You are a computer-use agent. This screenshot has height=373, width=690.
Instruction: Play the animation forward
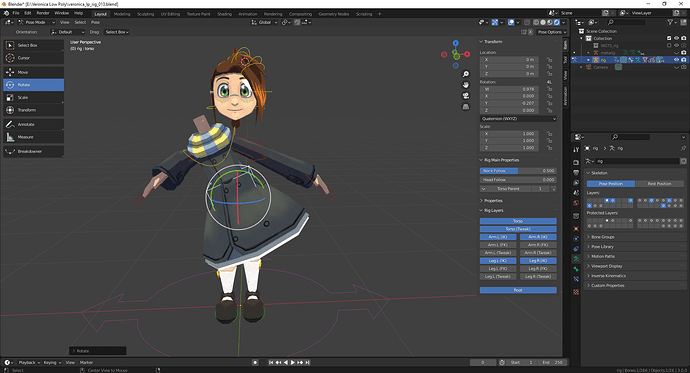(x=293, y=362)
